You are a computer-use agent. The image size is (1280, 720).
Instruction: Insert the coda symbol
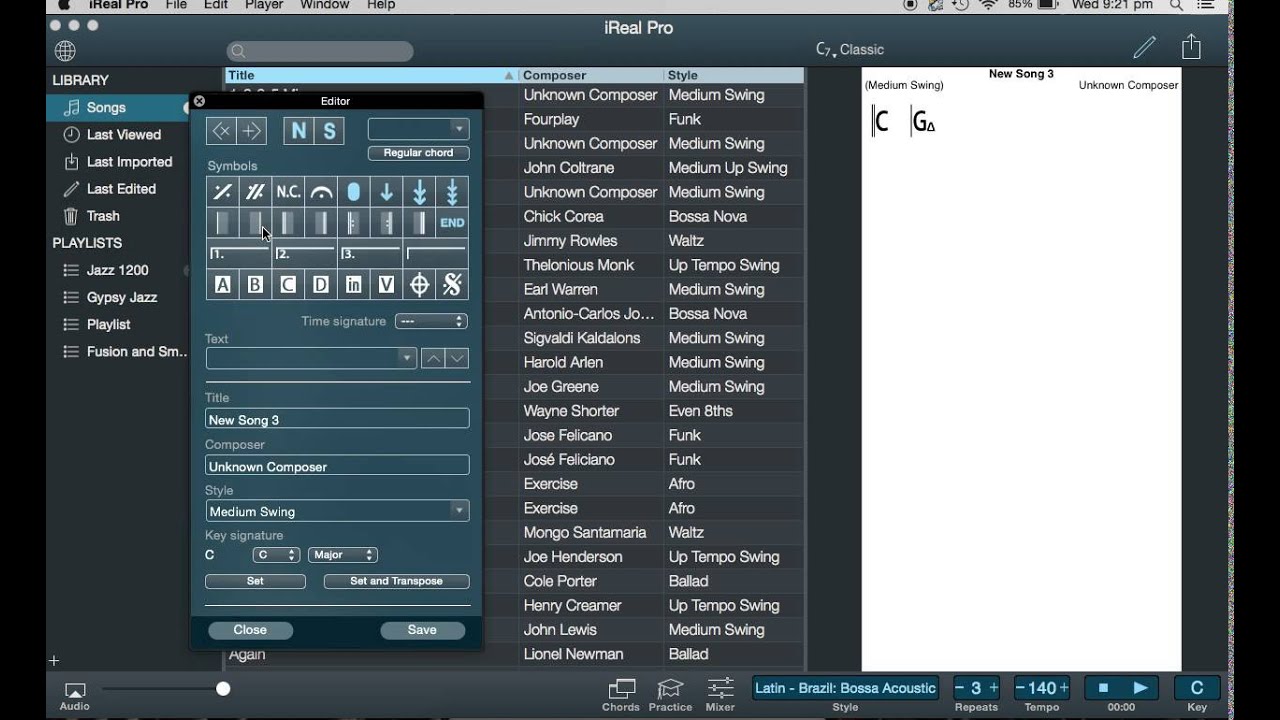pos(420,285)
